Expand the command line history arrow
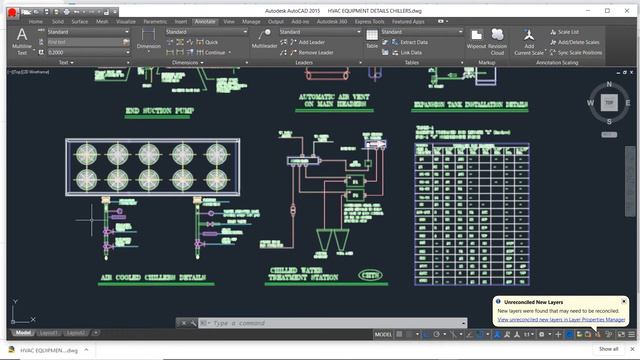The width and height of the screenshot is (640, 360). click(464, 323)
